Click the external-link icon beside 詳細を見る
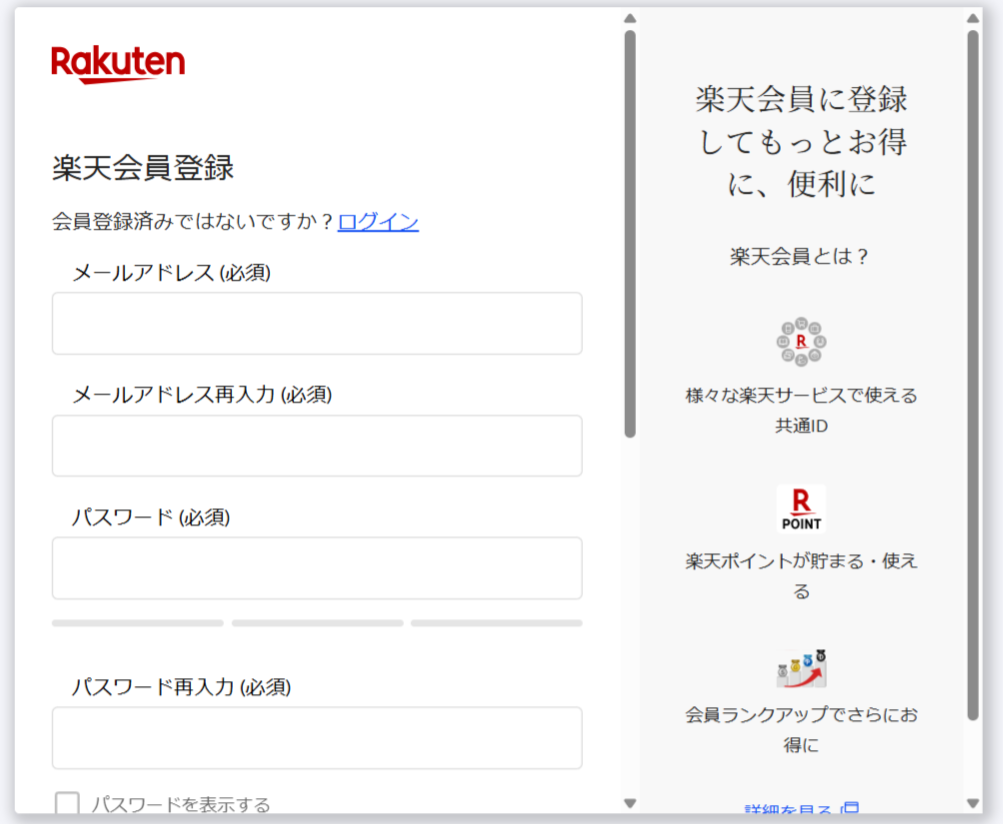Screen dimensions: 1003x825 click(x=850, y=808)
